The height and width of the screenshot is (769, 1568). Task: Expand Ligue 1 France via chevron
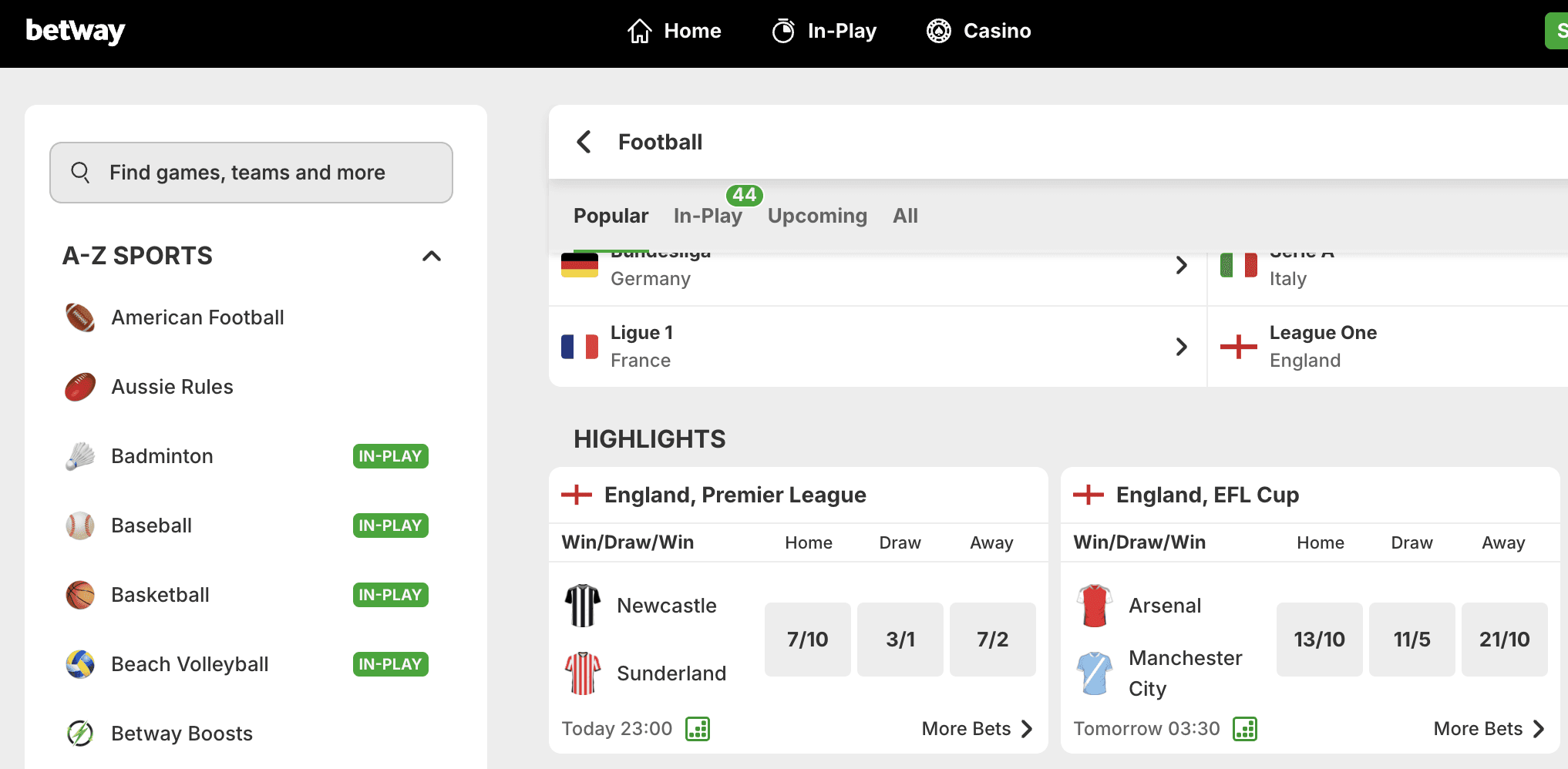coord(1182,347)
